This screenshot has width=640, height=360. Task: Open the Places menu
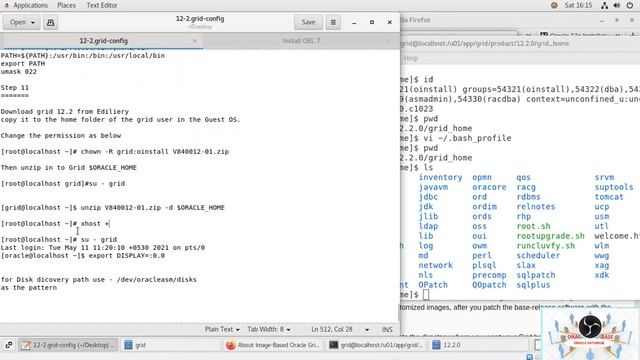pyautogui.click(x=66, y=5)
